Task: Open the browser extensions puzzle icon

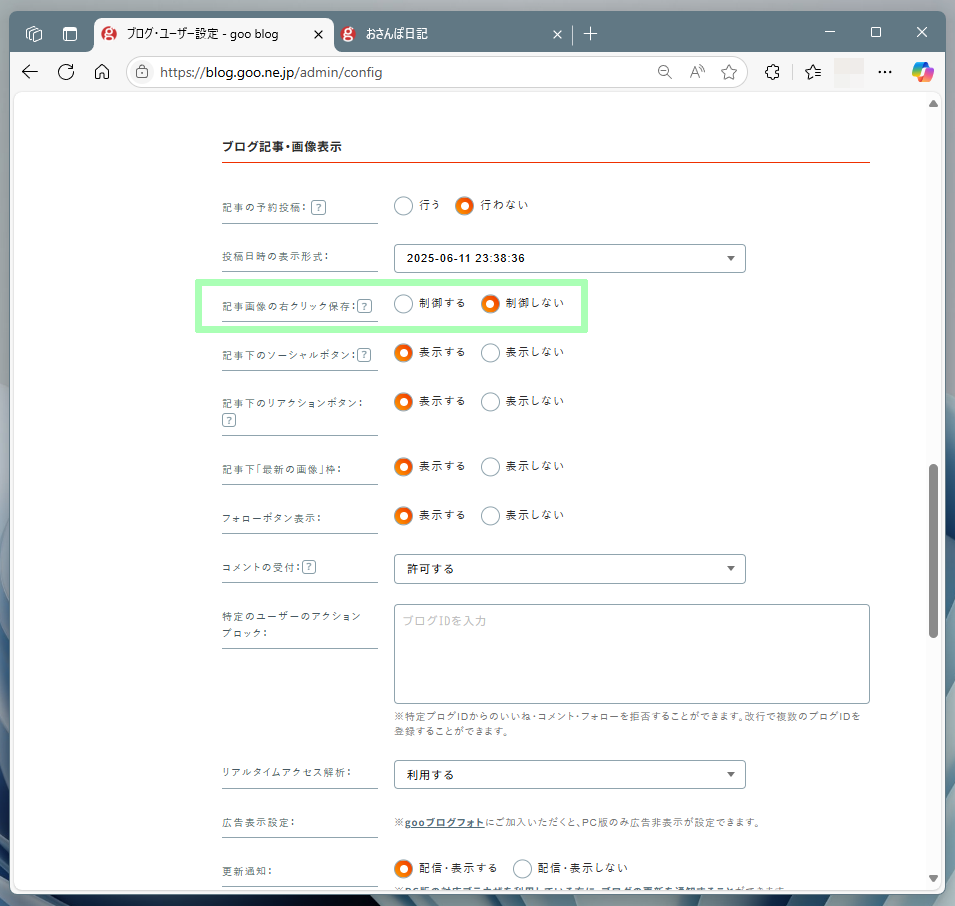Action: (772, 72)
